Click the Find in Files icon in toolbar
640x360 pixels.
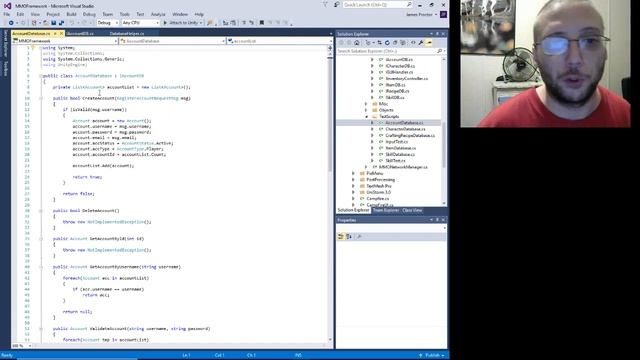210,23
